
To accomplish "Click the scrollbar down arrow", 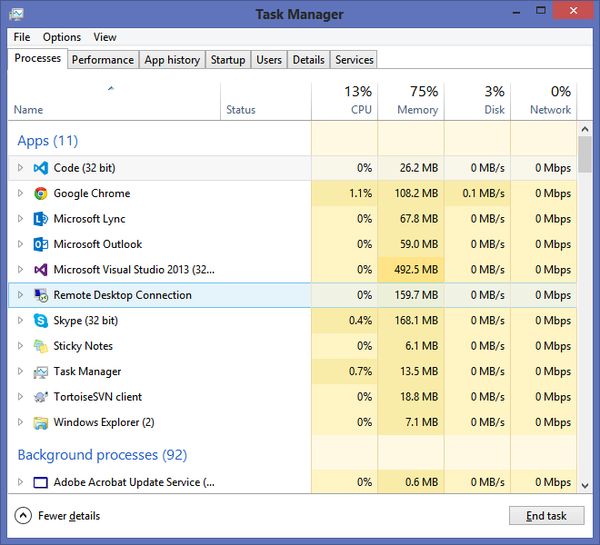I will pyautogui.click(x=585, y=485).
